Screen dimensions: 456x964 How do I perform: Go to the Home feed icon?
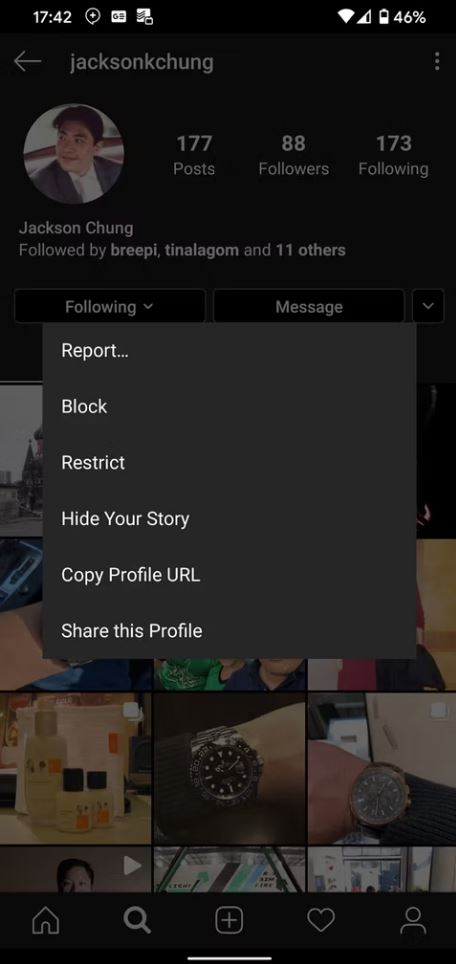click(45, 920)
